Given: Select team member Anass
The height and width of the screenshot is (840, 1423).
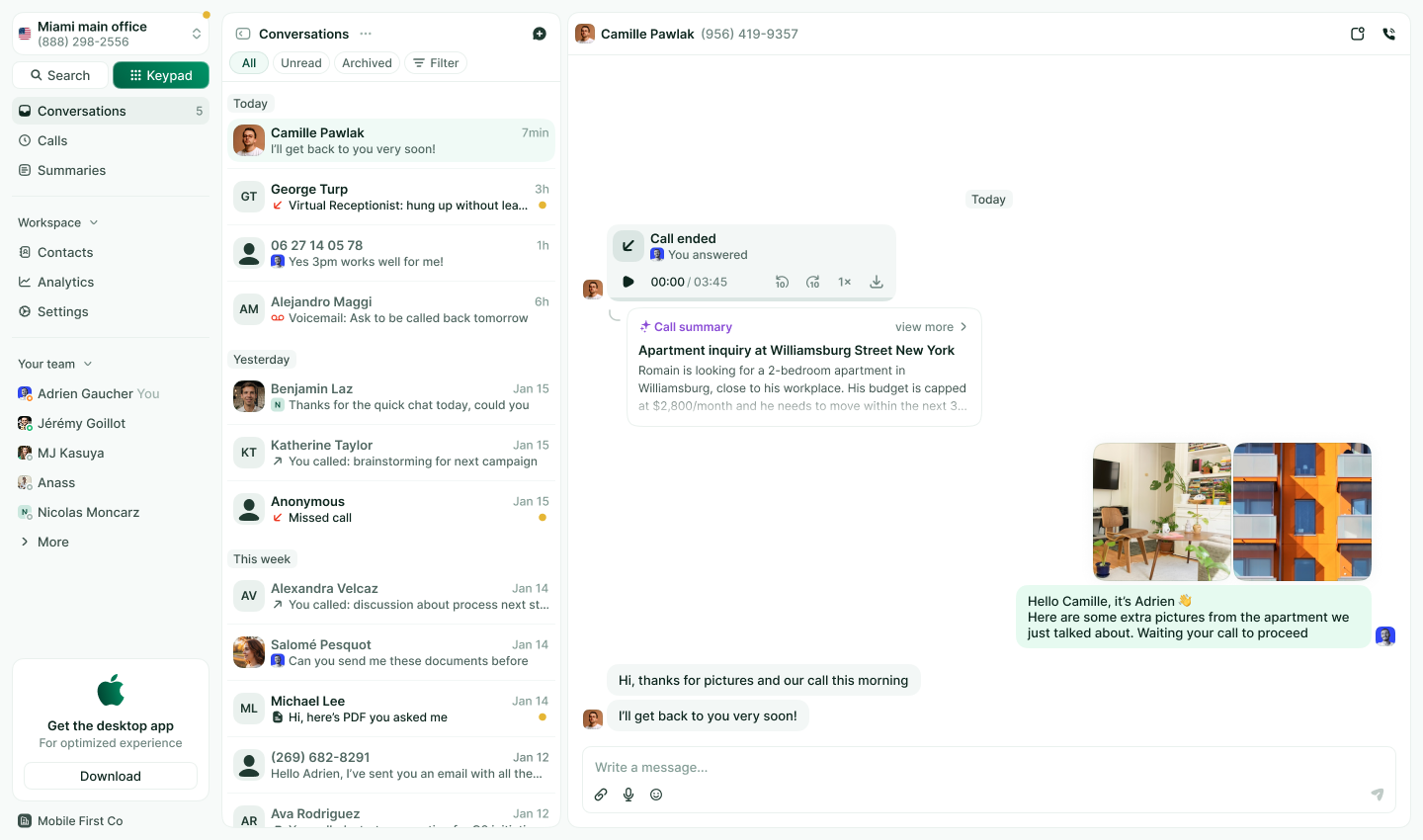Looking at the screenshot, I should (111, 482).
